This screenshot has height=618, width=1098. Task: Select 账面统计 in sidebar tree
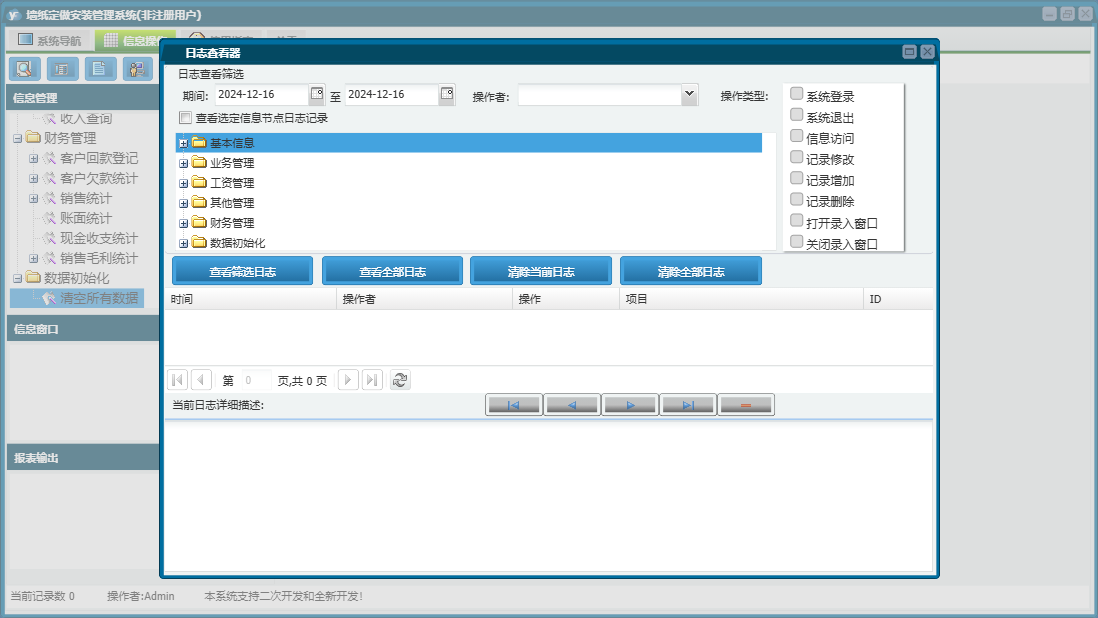pos(85,218)
